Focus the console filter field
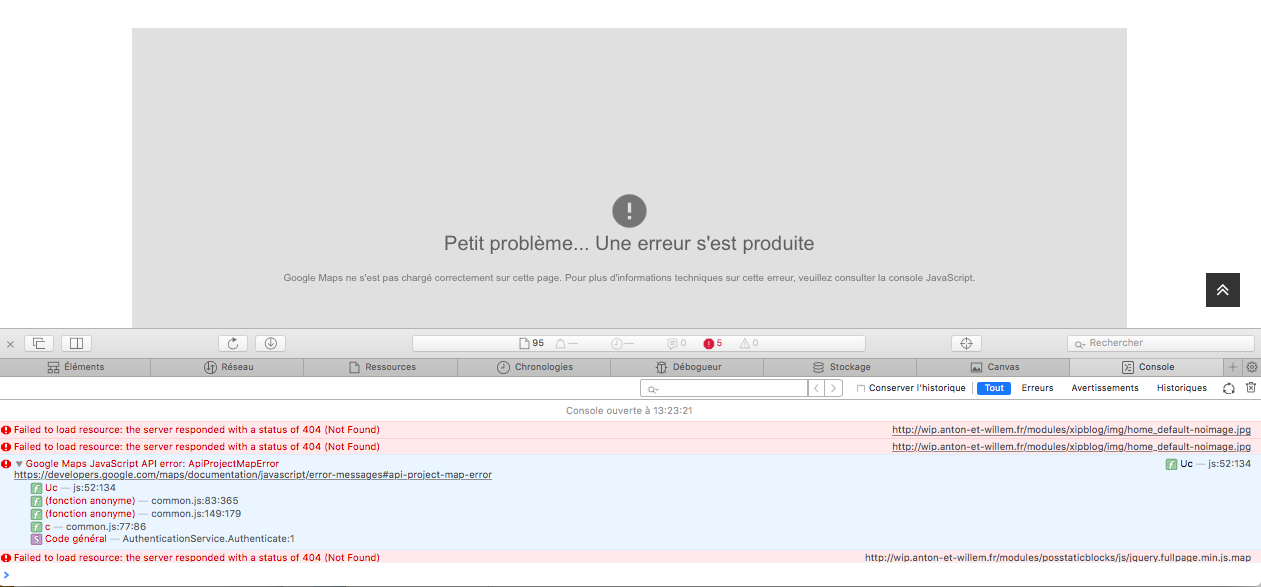The height and width of the screenshot is (587, 1261). (723, 388)
